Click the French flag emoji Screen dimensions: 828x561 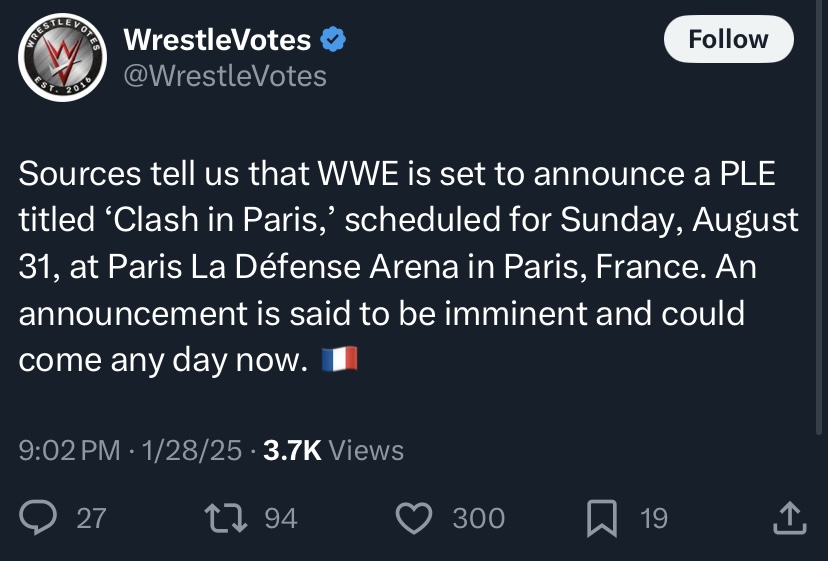(x=339, y=361)
